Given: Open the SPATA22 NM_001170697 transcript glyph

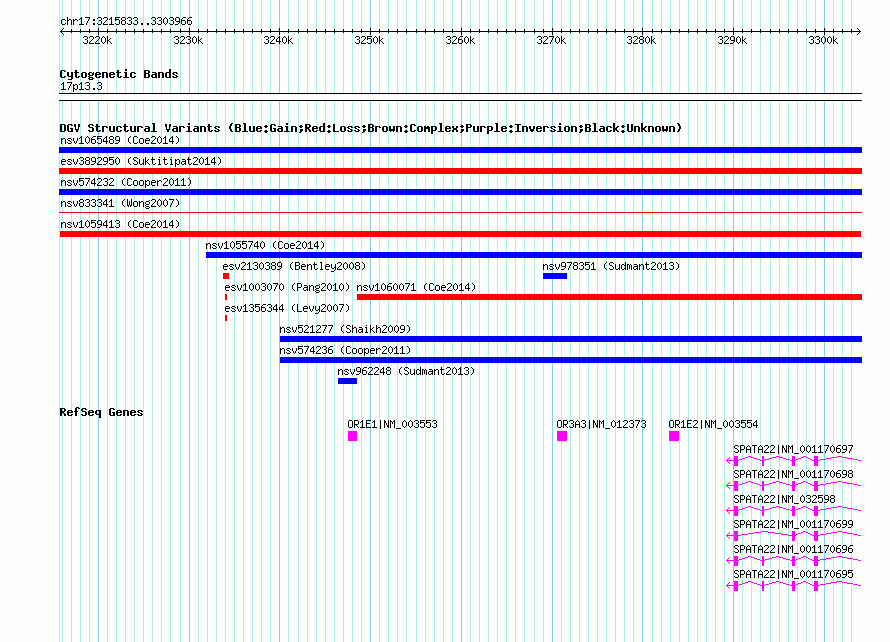Looking at the screenshot, I should tap(794, 460).
